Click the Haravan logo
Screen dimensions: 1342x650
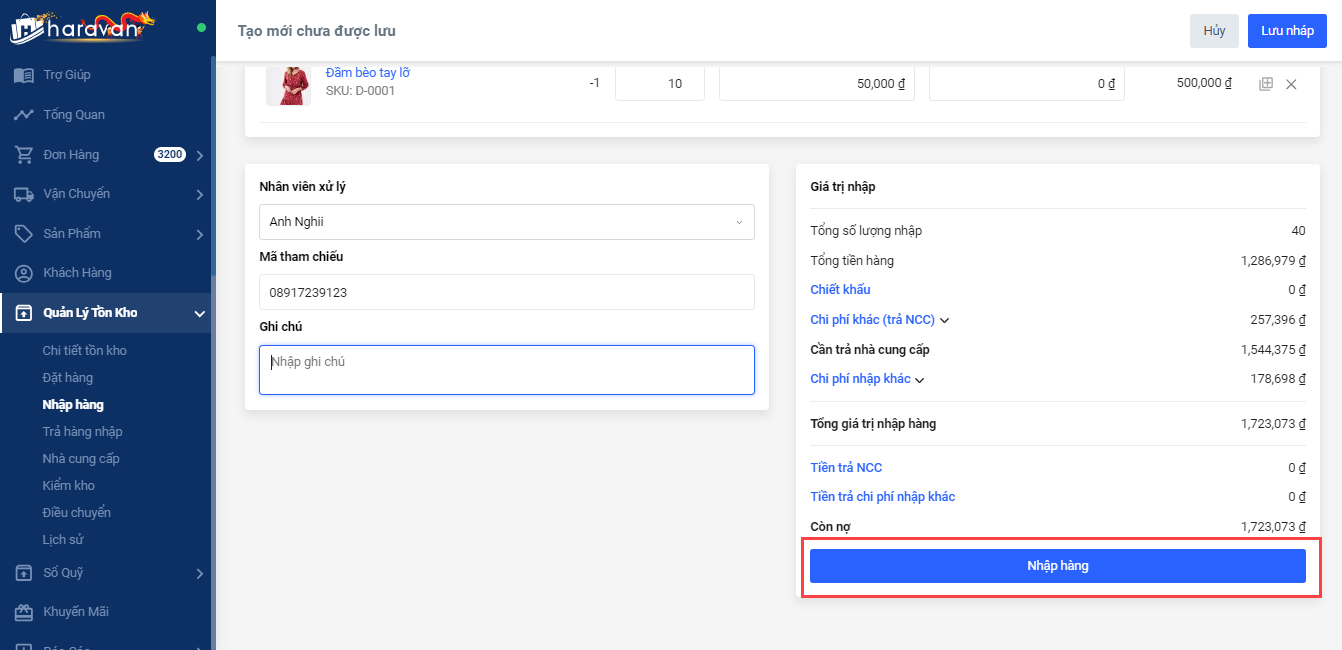click(x=82, y=26)
